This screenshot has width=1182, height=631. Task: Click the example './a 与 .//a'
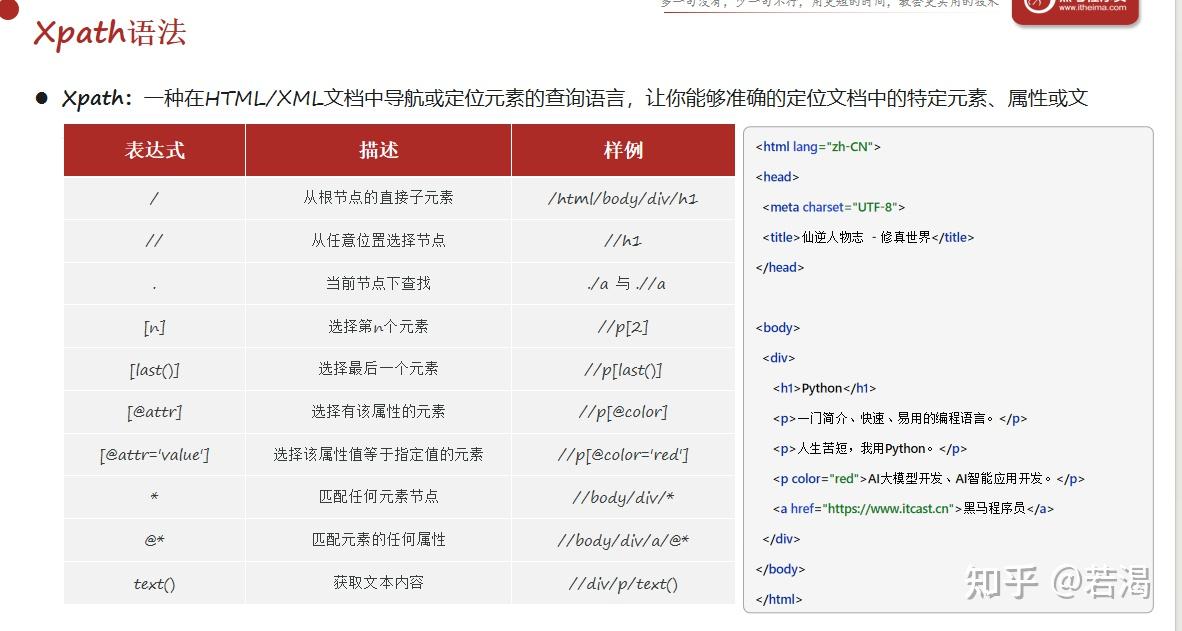(x=626, y=284)
